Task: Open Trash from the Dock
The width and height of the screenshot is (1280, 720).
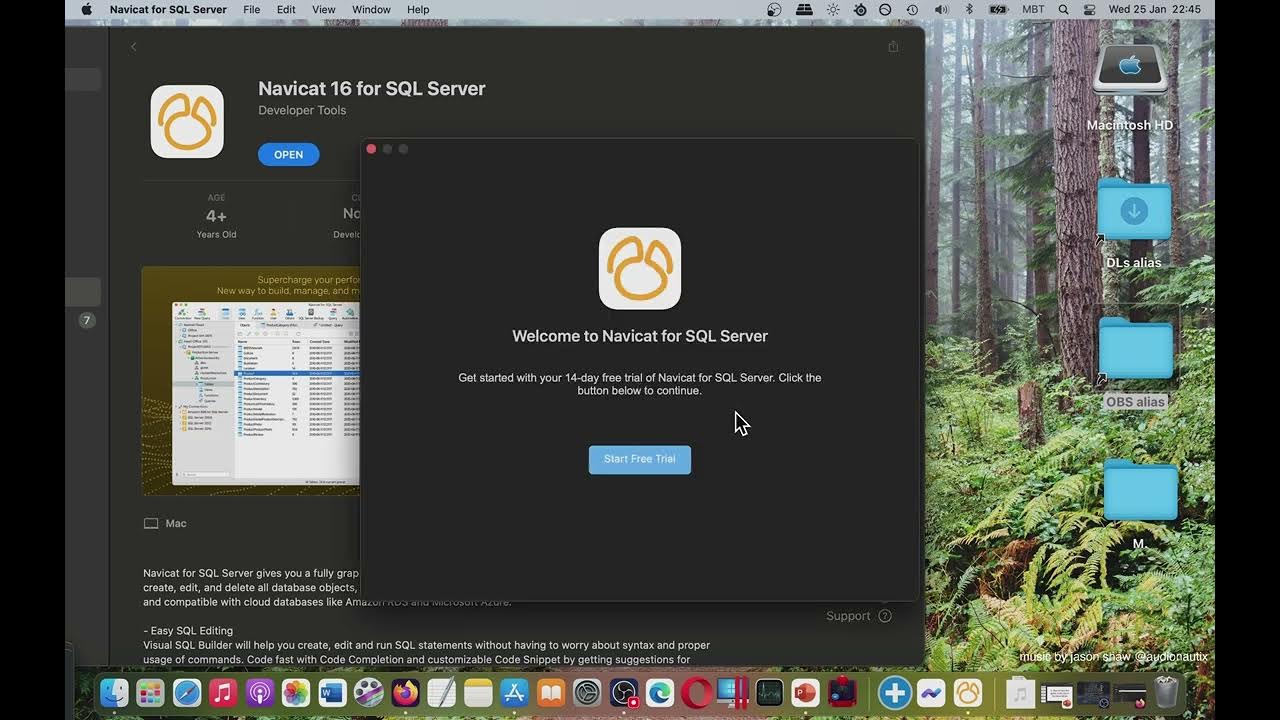Action: pos(1166,692)
